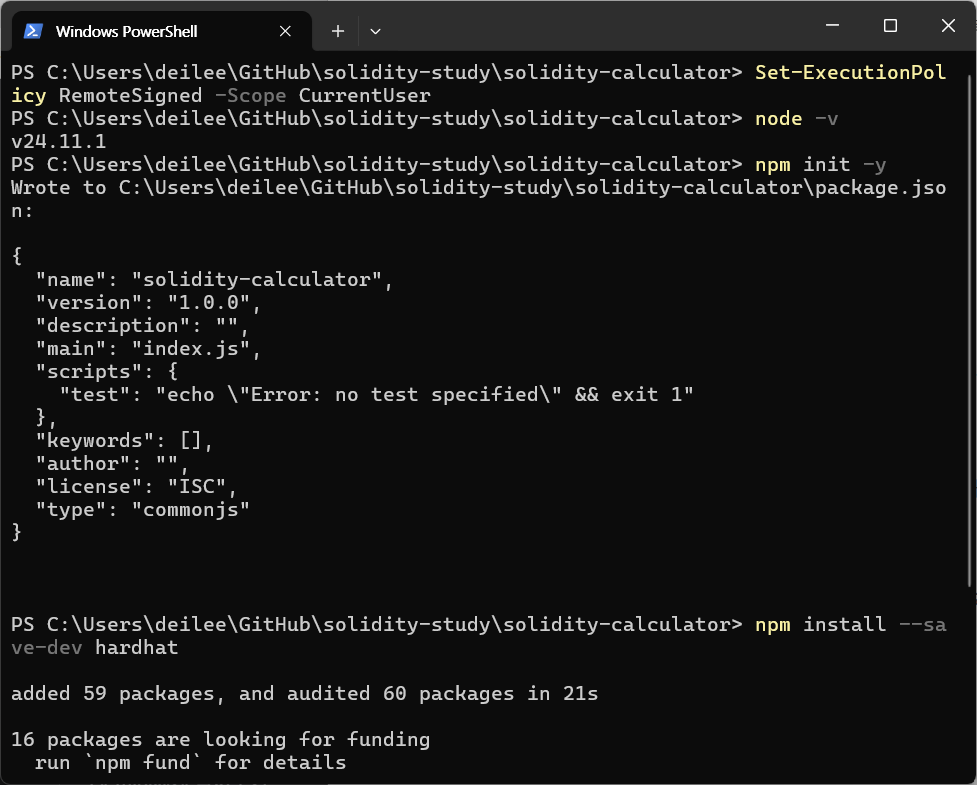Viewport: 977px width, 785px height.
Task: Click the '-Scope' parameter text
Action: (250, 95)
